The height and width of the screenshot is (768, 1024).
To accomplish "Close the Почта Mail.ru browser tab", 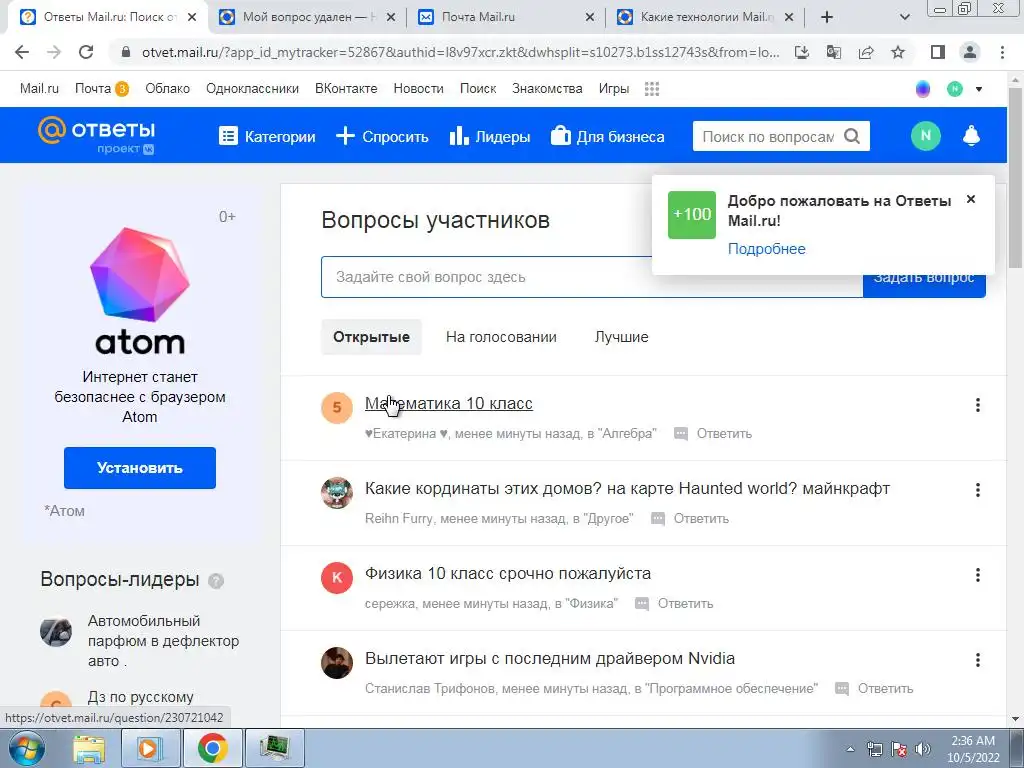I will 590,17.
